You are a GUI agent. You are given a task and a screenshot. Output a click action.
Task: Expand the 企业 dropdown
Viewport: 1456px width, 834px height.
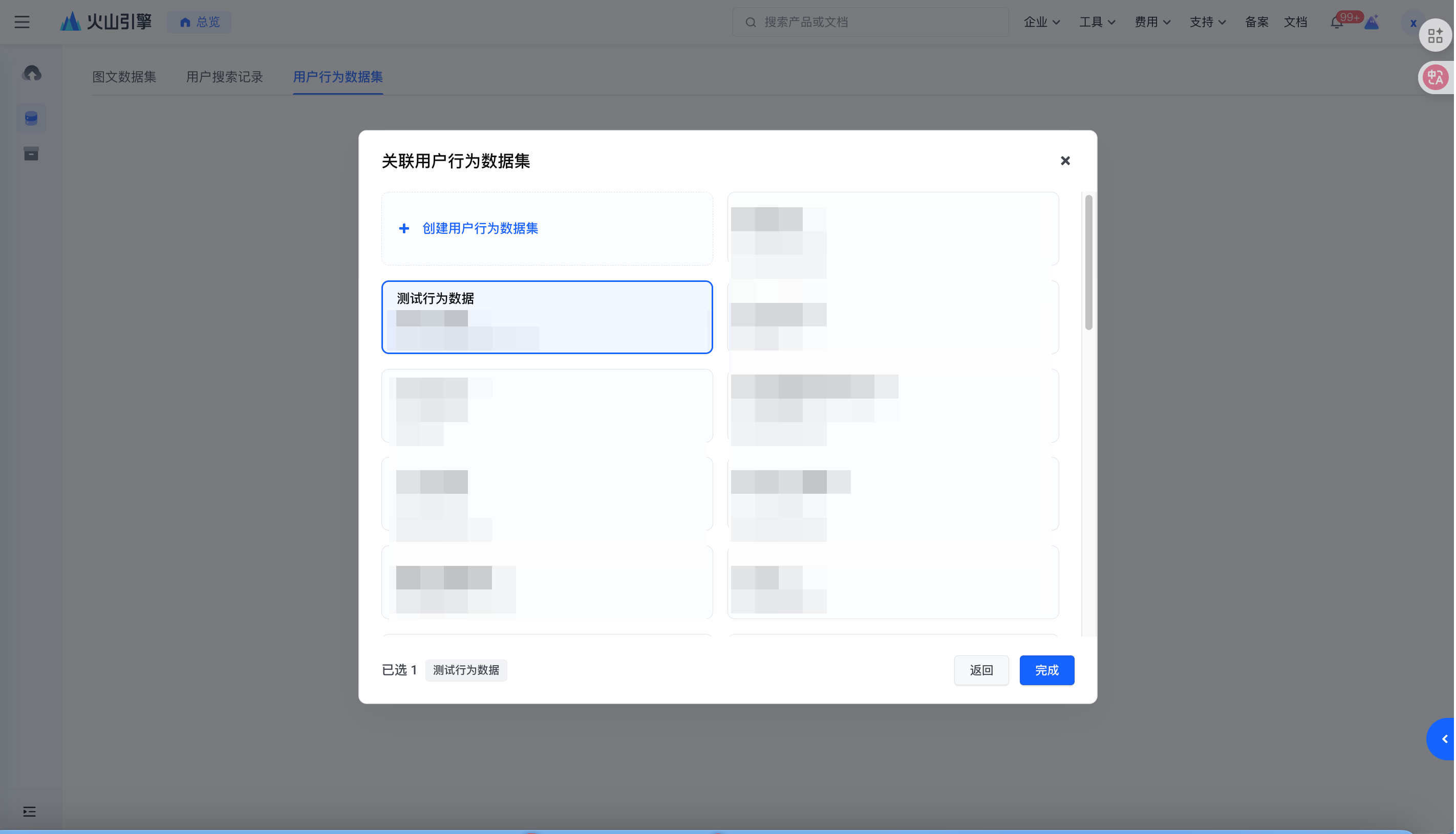click(1043, 22)
